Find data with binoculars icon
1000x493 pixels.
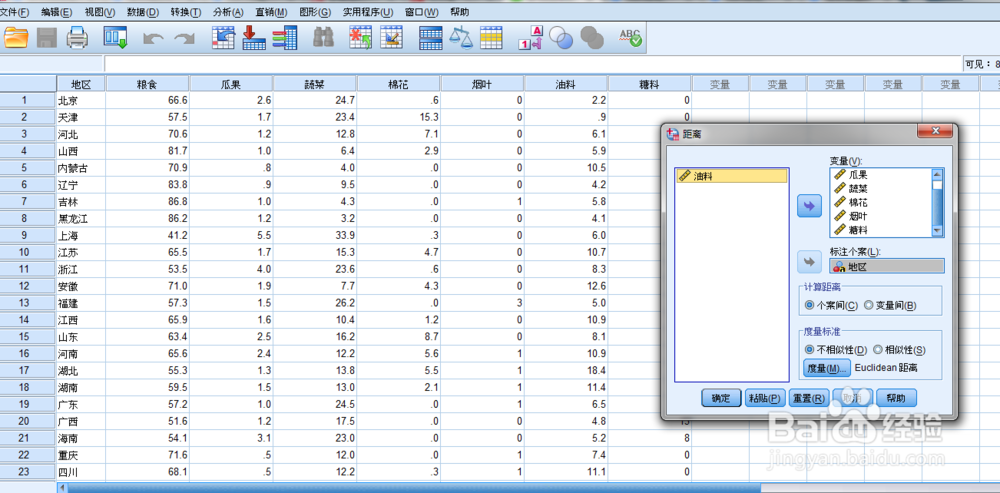[x=323, y=38]
